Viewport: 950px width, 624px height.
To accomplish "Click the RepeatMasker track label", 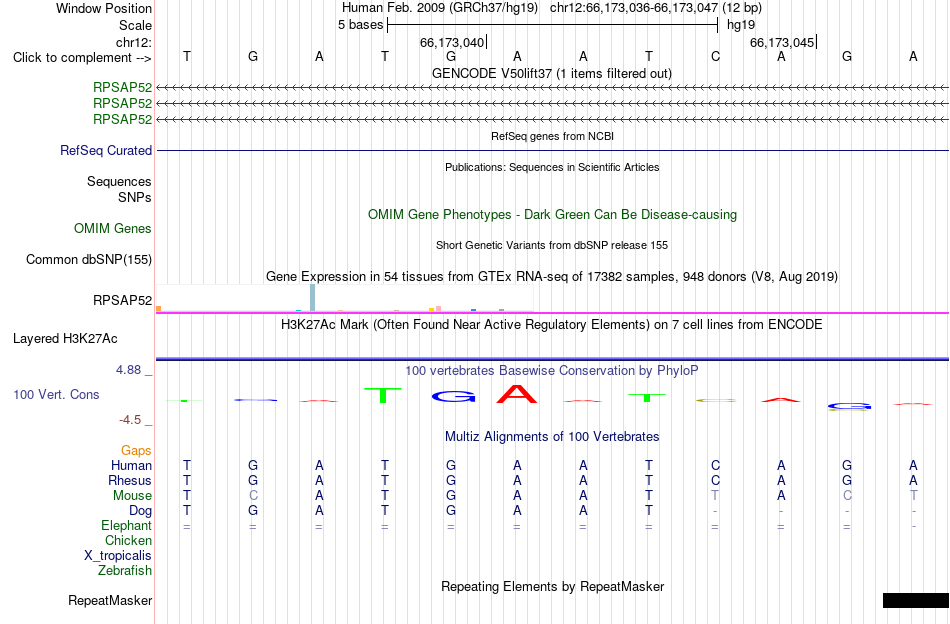I will point(110,600).
